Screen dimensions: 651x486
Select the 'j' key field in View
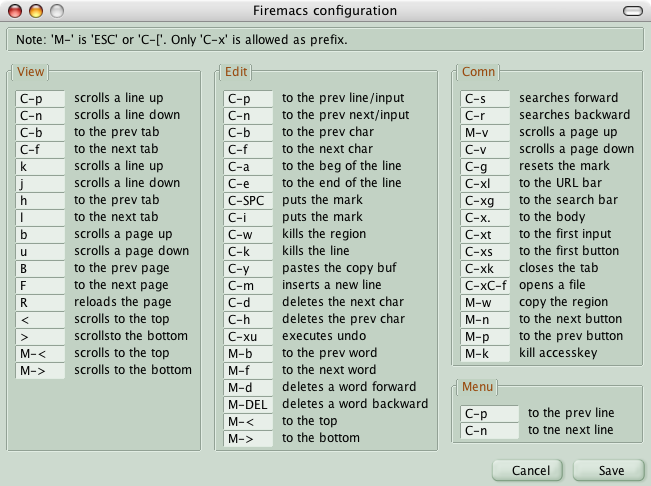pos(40,184)
